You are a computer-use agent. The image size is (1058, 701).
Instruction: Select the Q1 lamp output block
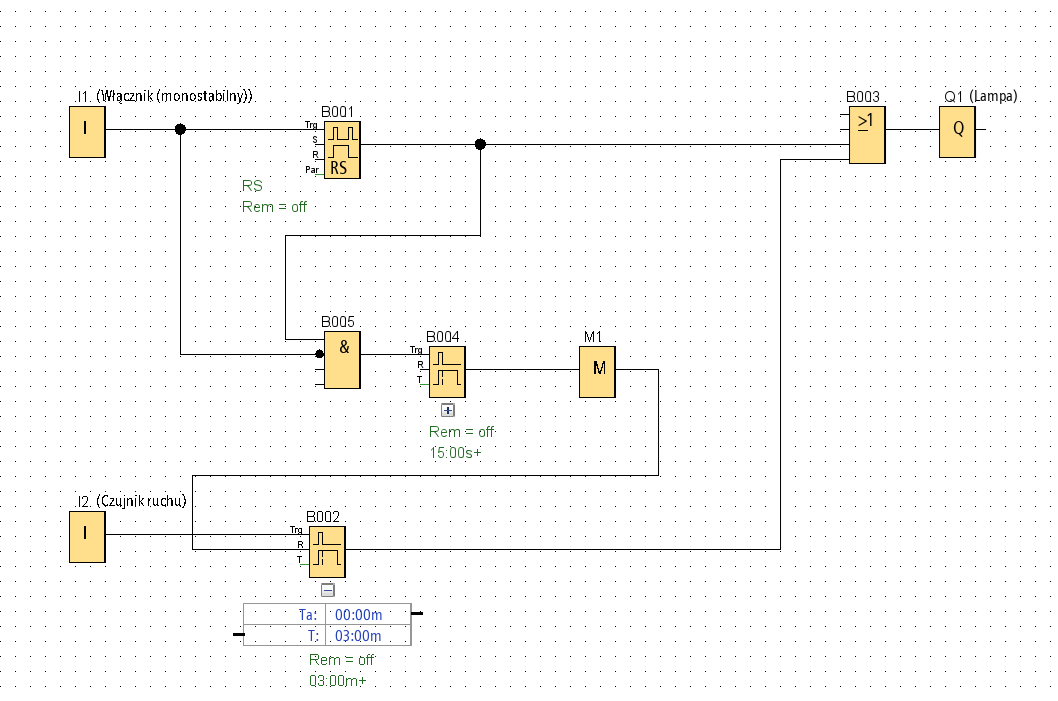957,132
